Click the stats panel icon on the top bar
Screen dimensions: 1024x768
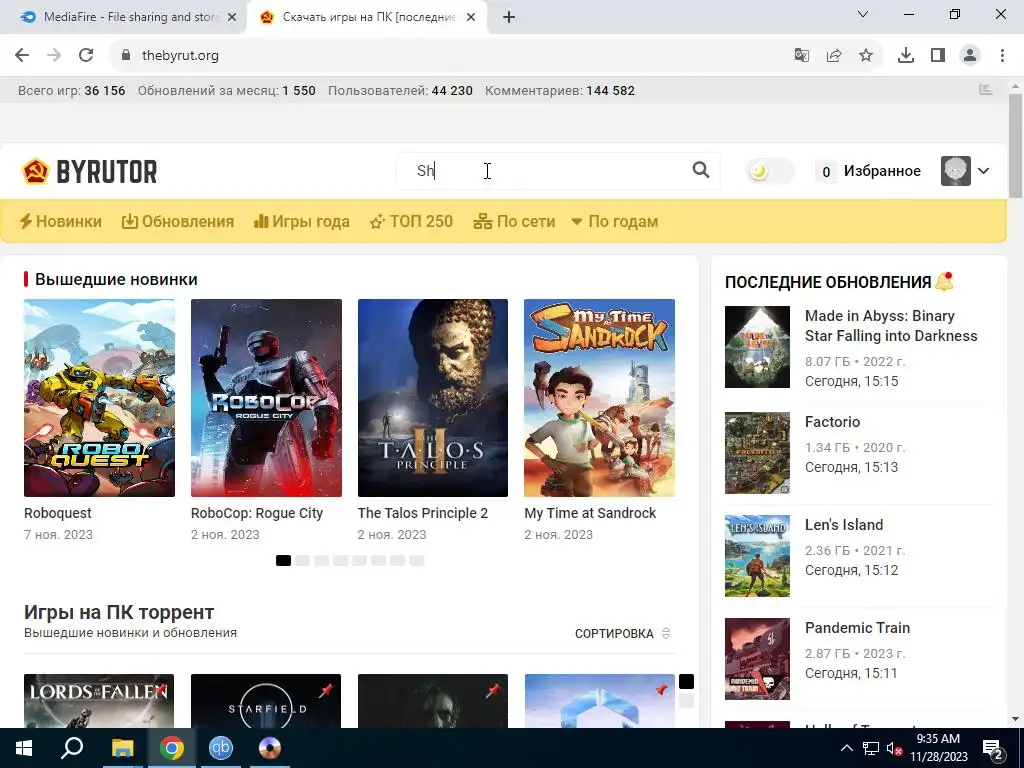coord(985,90)
